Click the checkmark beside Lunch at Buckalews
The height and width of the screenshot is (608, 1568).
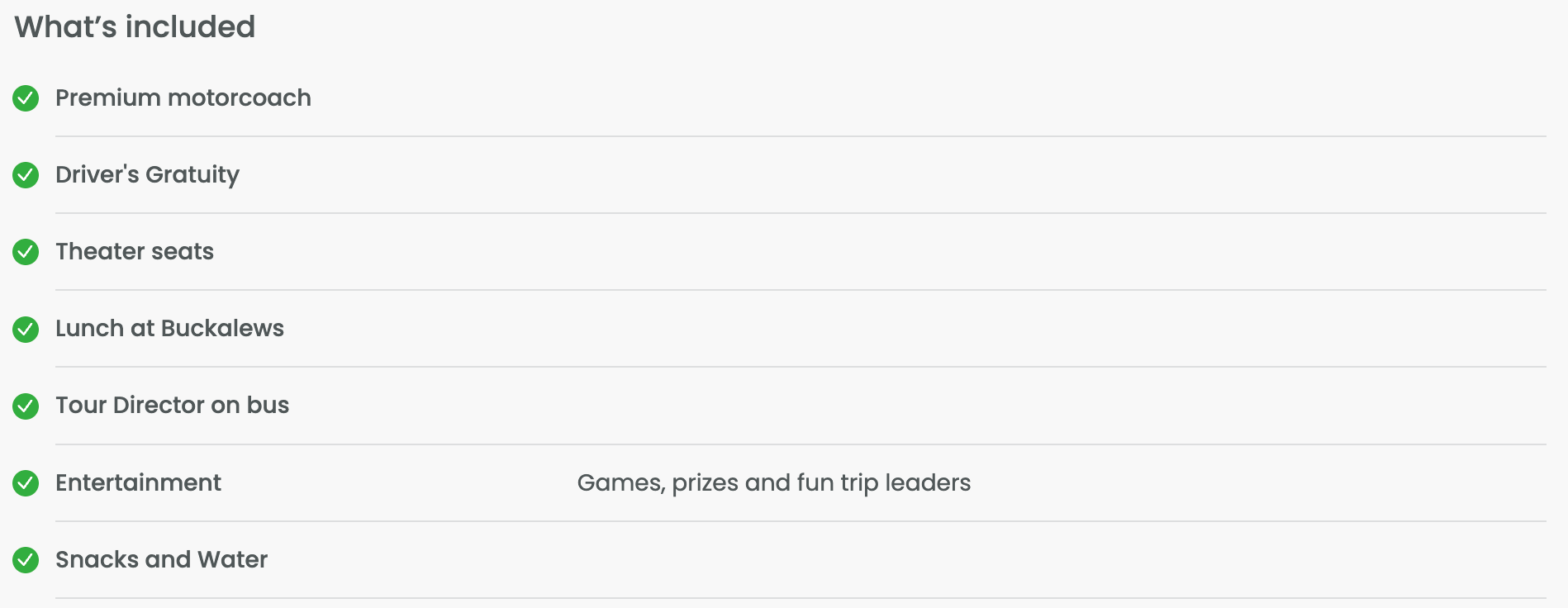point(26,329)
